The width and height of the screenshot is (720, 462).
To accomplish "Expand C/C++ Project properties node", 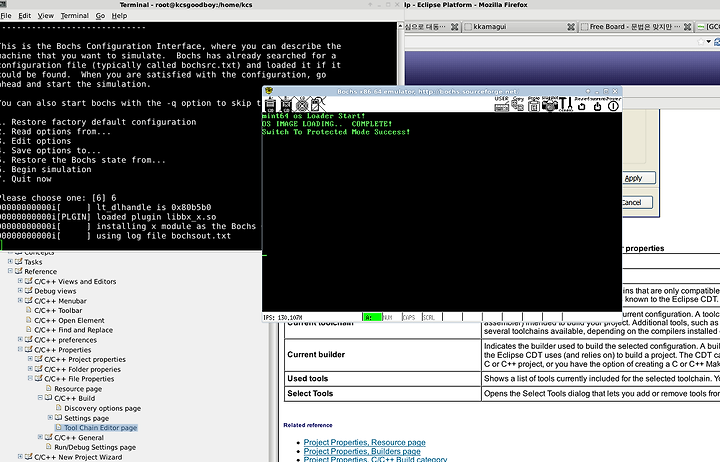I will [x=30, y=359].
